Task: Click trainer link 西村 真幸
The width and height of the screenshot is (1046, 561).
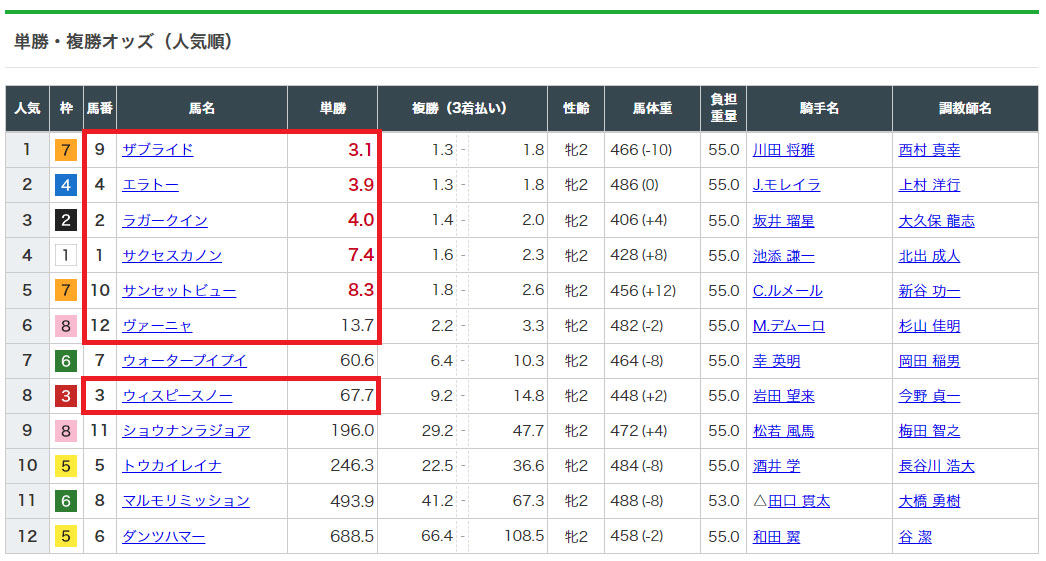Action: pyautogui.click(x=928, y=150)
